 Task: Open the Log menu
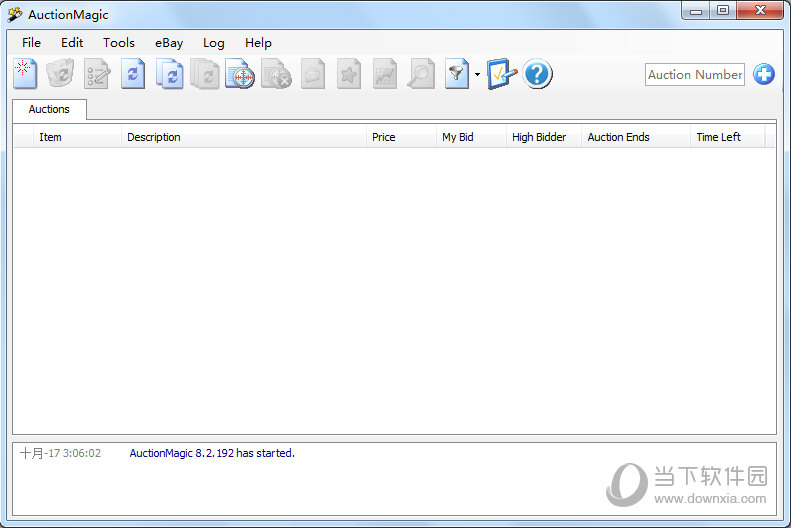[214, 43]
